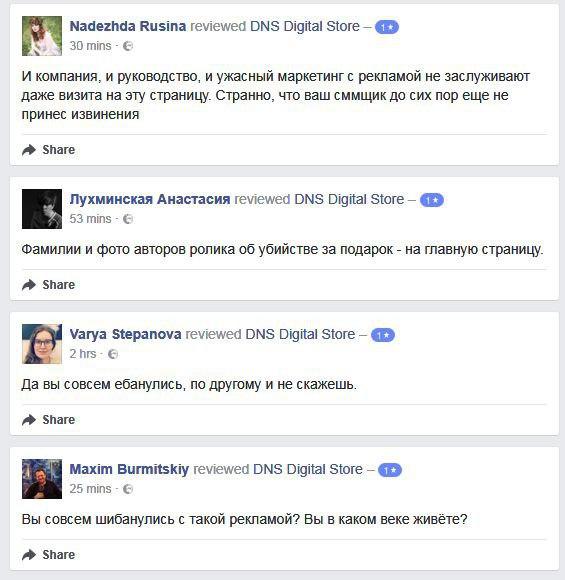Image resolution: width=565 pixels, height=580 pixels.
Task: Click Varya Stepanova's profile picture
Action: (42, 344)
